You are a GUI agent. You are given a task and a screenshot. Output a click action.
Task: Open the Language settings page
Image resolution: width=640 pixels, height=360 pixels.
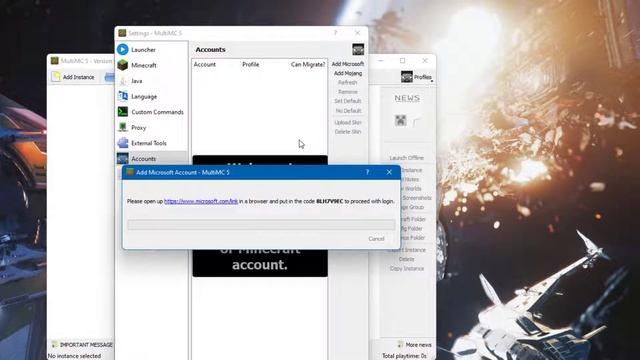(151, 96)
